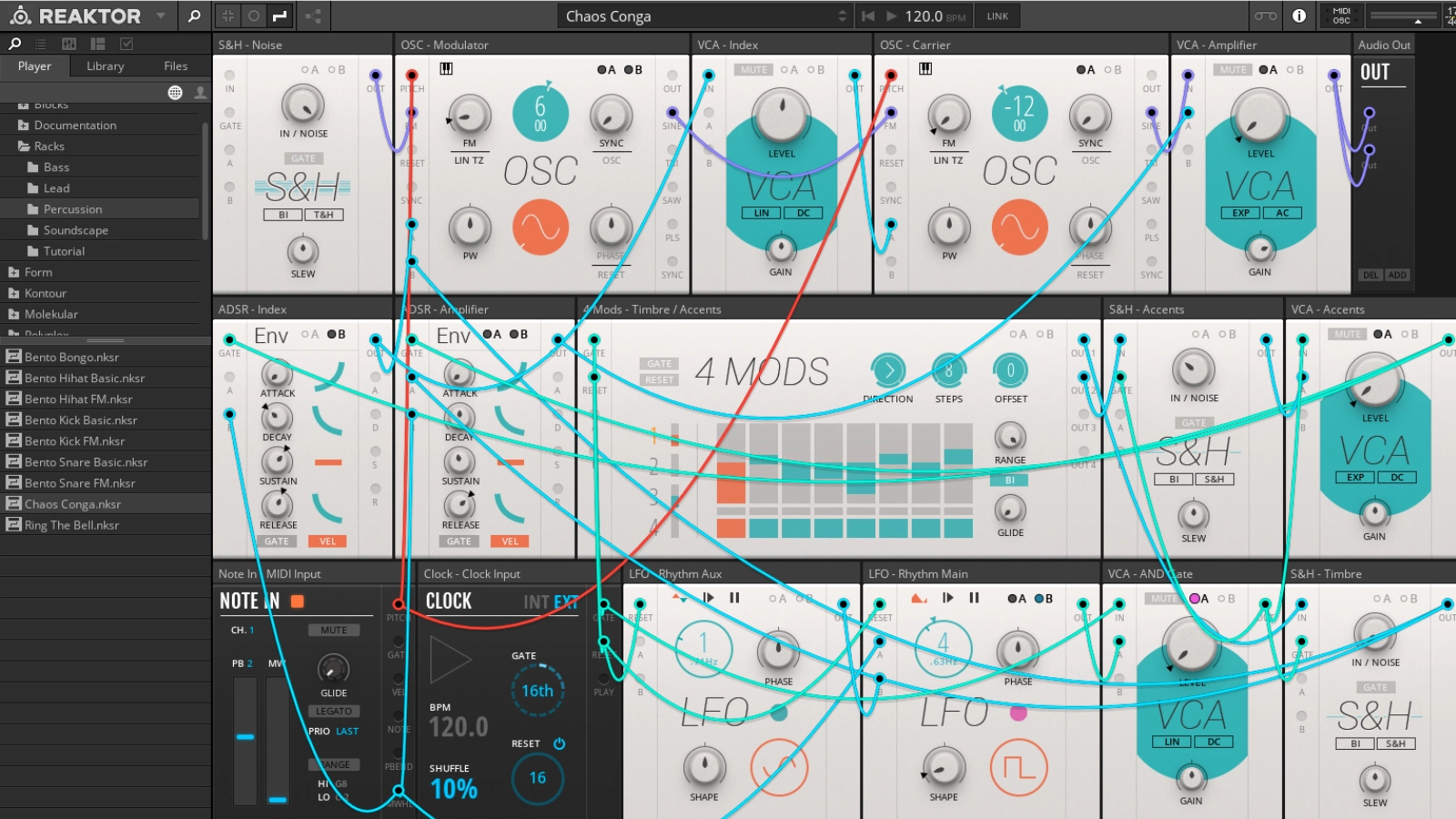Image resolution: width=1456 pixels, height=819 pixels.
Task: Select the cable routing icon in the toolbar
Action: click(279, 15)
